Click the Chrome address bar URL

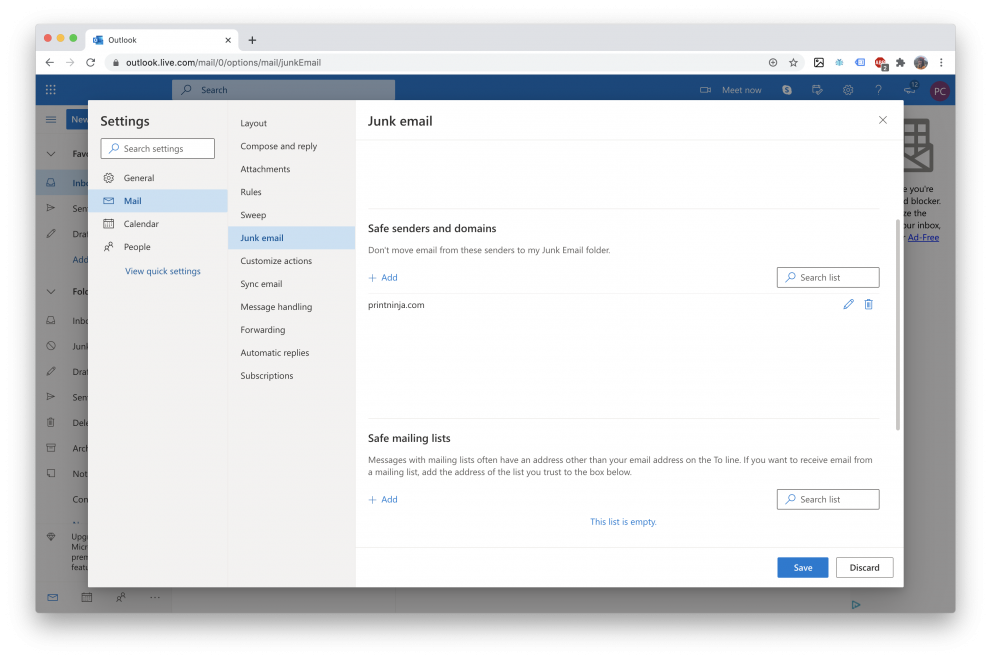point(223,63)
